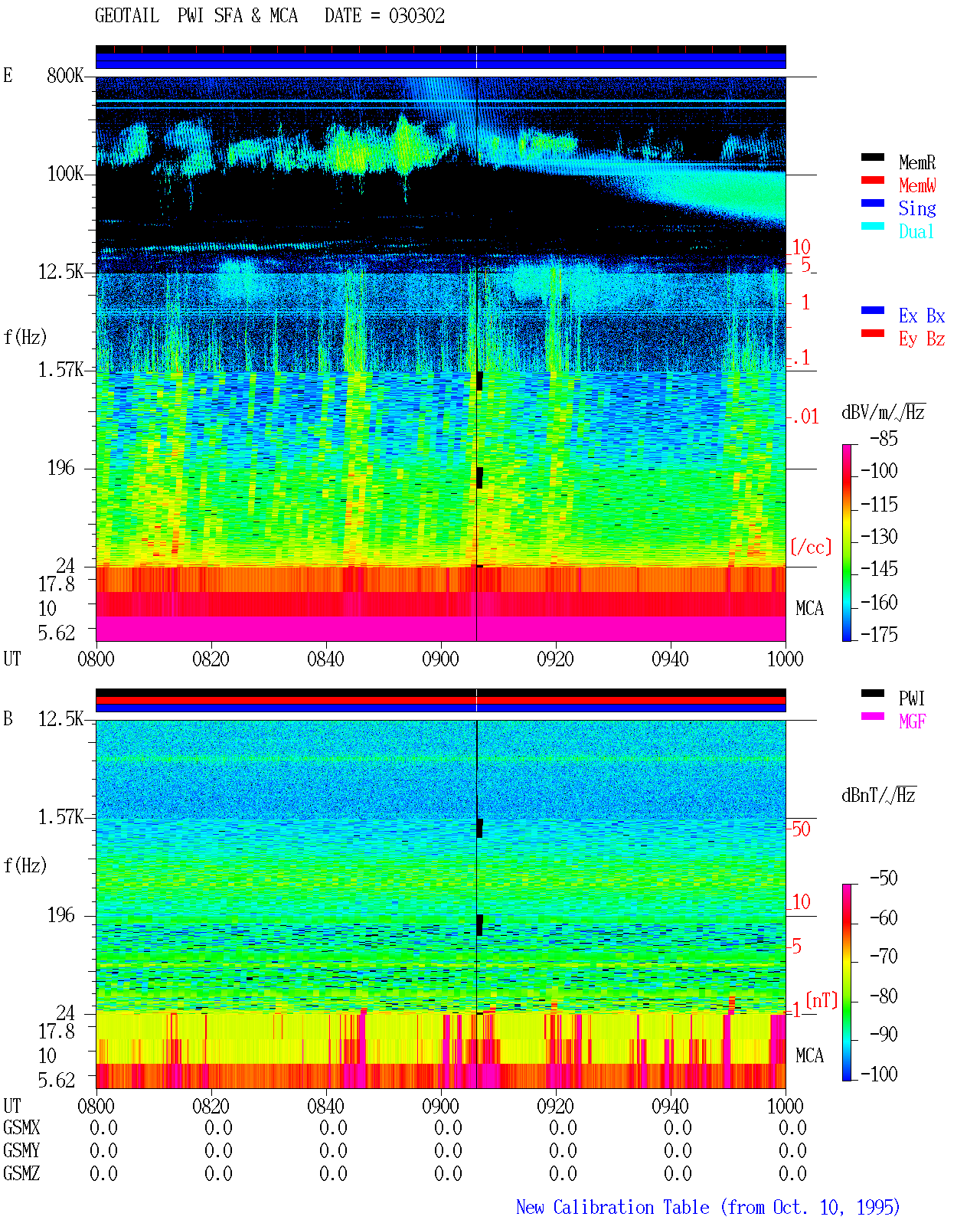This screenshot has width=980, height=1220.
Task: Click the black MemR legend swatch
Action: tap(872, 157)
